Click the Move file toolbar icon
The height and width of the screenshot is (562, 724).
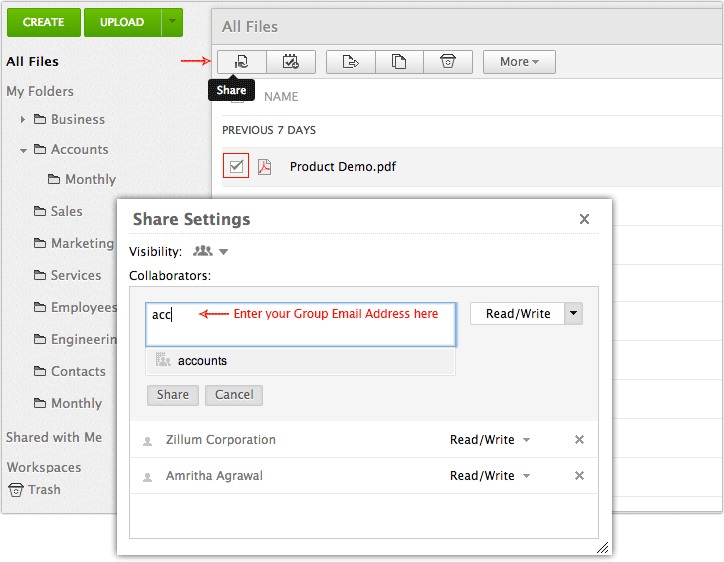(350, 62)
